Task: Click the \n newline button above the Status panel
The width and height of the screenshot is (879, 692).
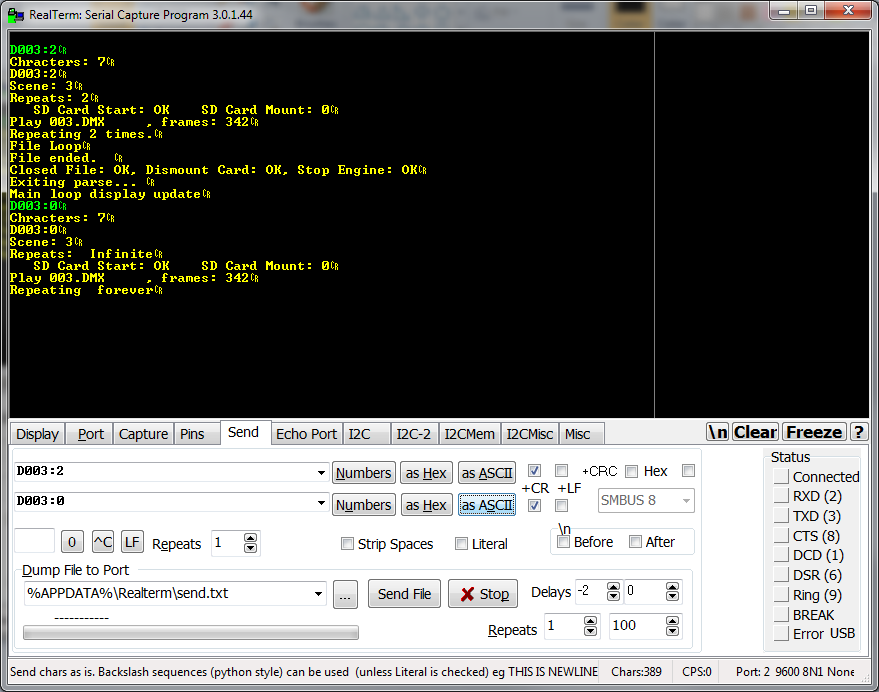Action: (718, 432)
